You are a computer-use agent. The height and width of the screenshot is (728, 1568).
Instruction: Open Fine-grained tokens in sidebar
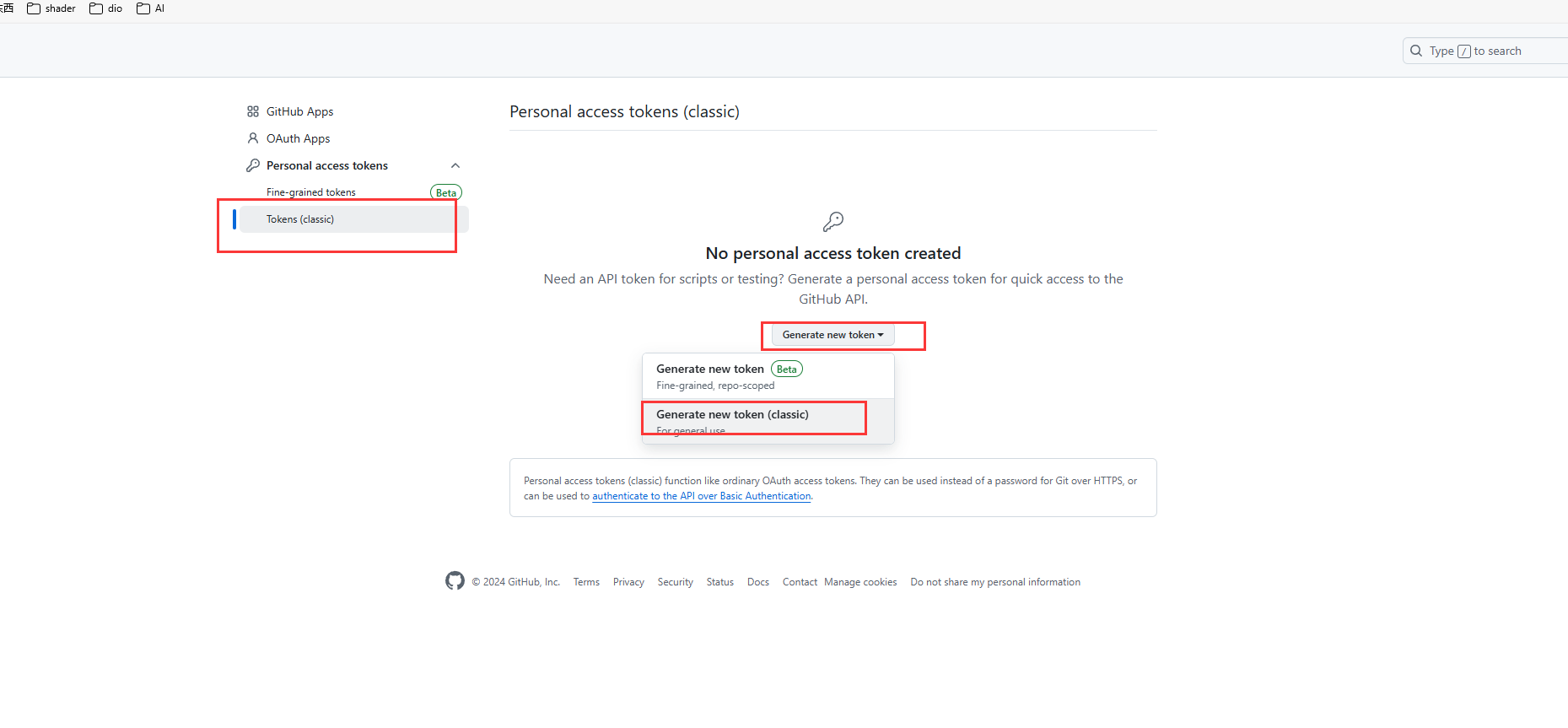(x=311, y=192)
